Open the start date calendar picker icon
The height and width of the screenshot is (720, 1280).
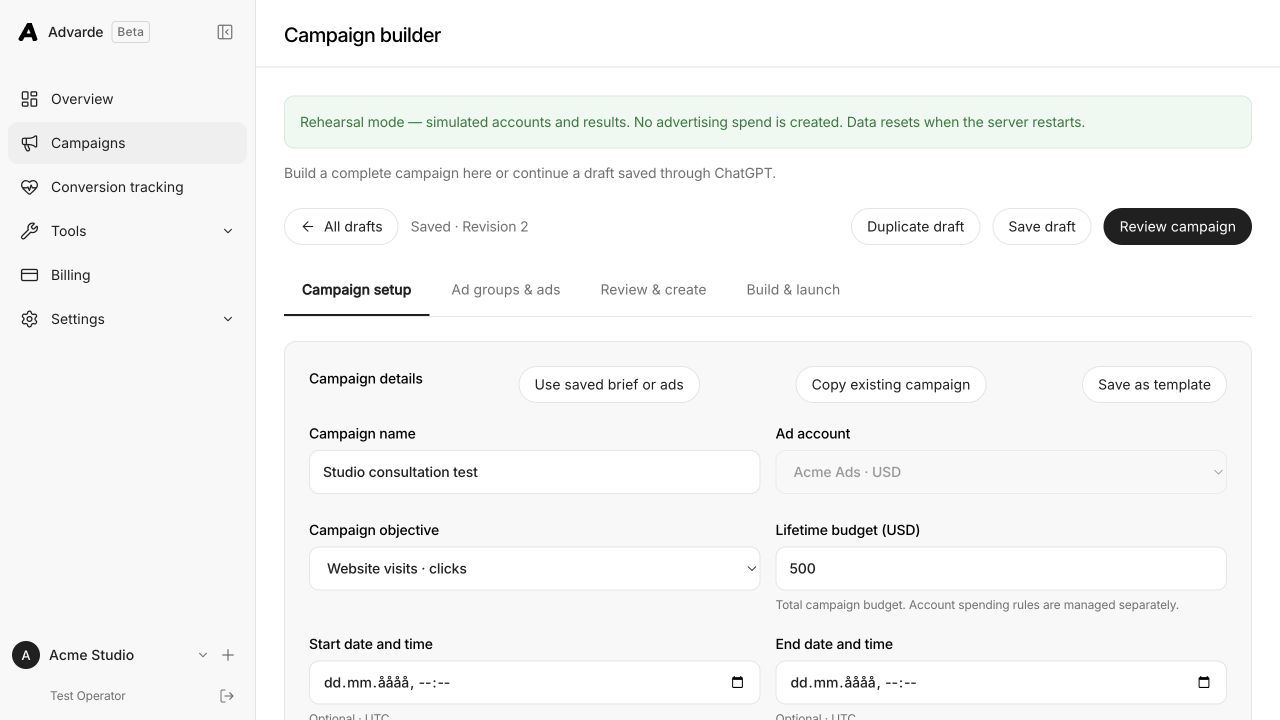737,683
